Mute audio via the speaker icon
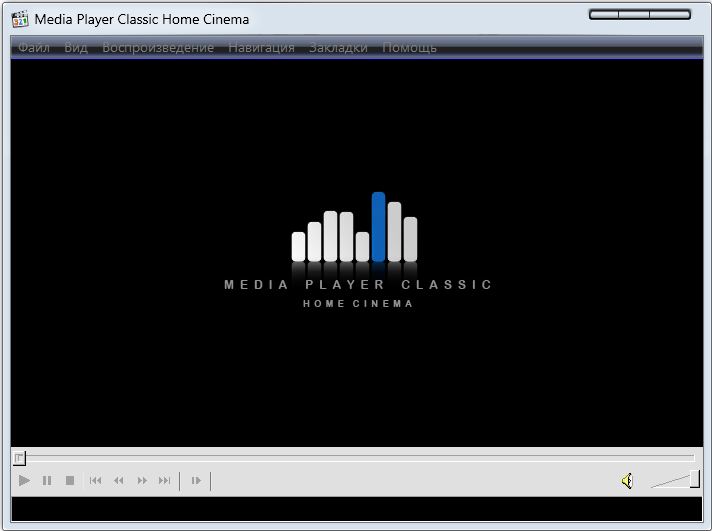The image size is (712, 531). [x=627, y=480]
